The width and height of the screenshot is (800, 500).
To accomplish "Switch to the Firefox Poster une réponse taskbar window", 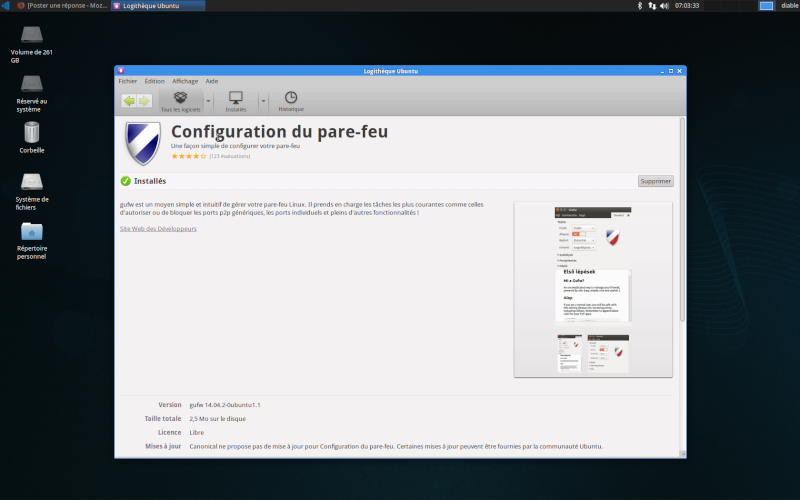I will pos(62,6).
